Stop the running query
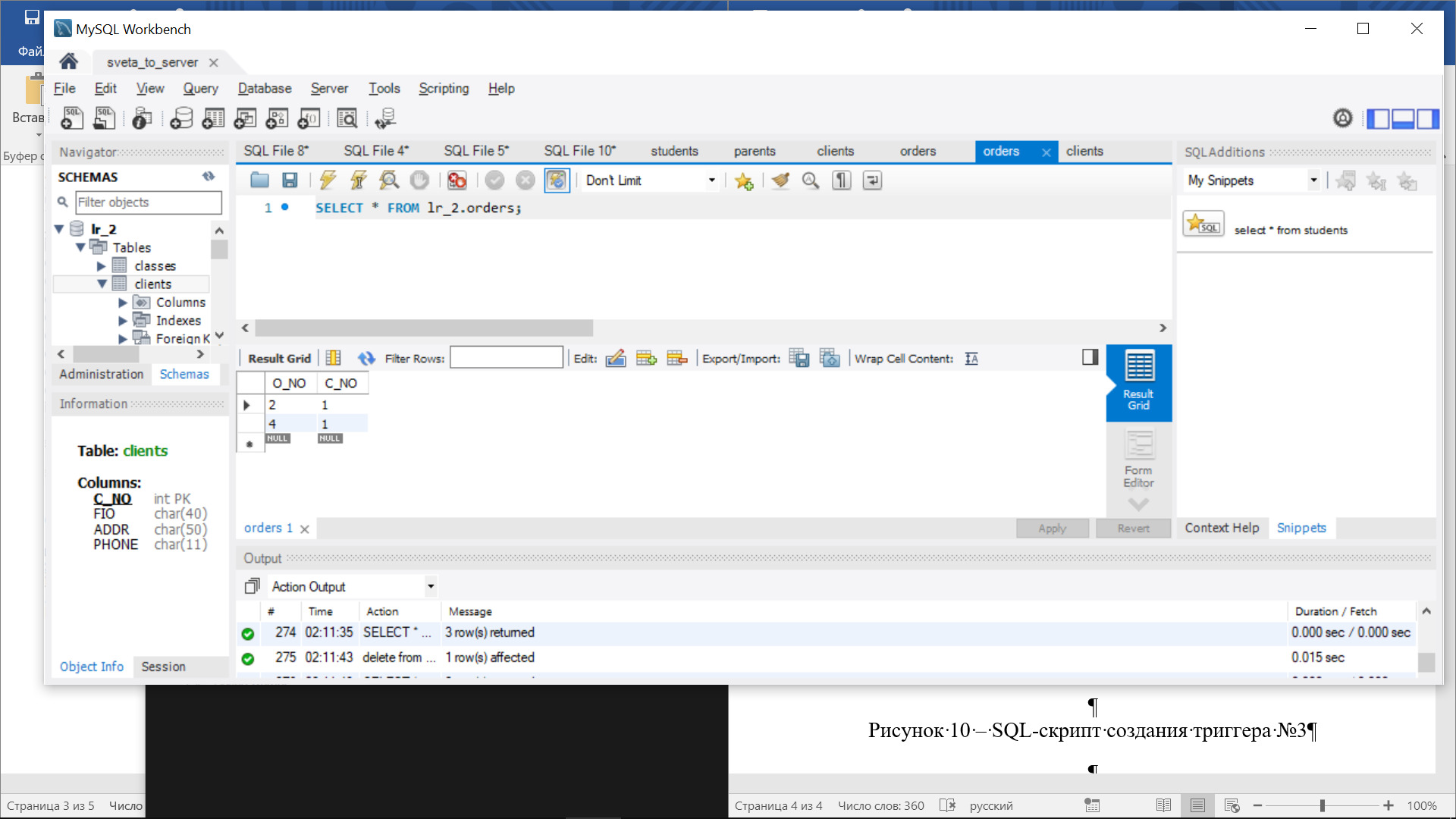This screenshot has width=1456, height=819. [x=419, y=180]
